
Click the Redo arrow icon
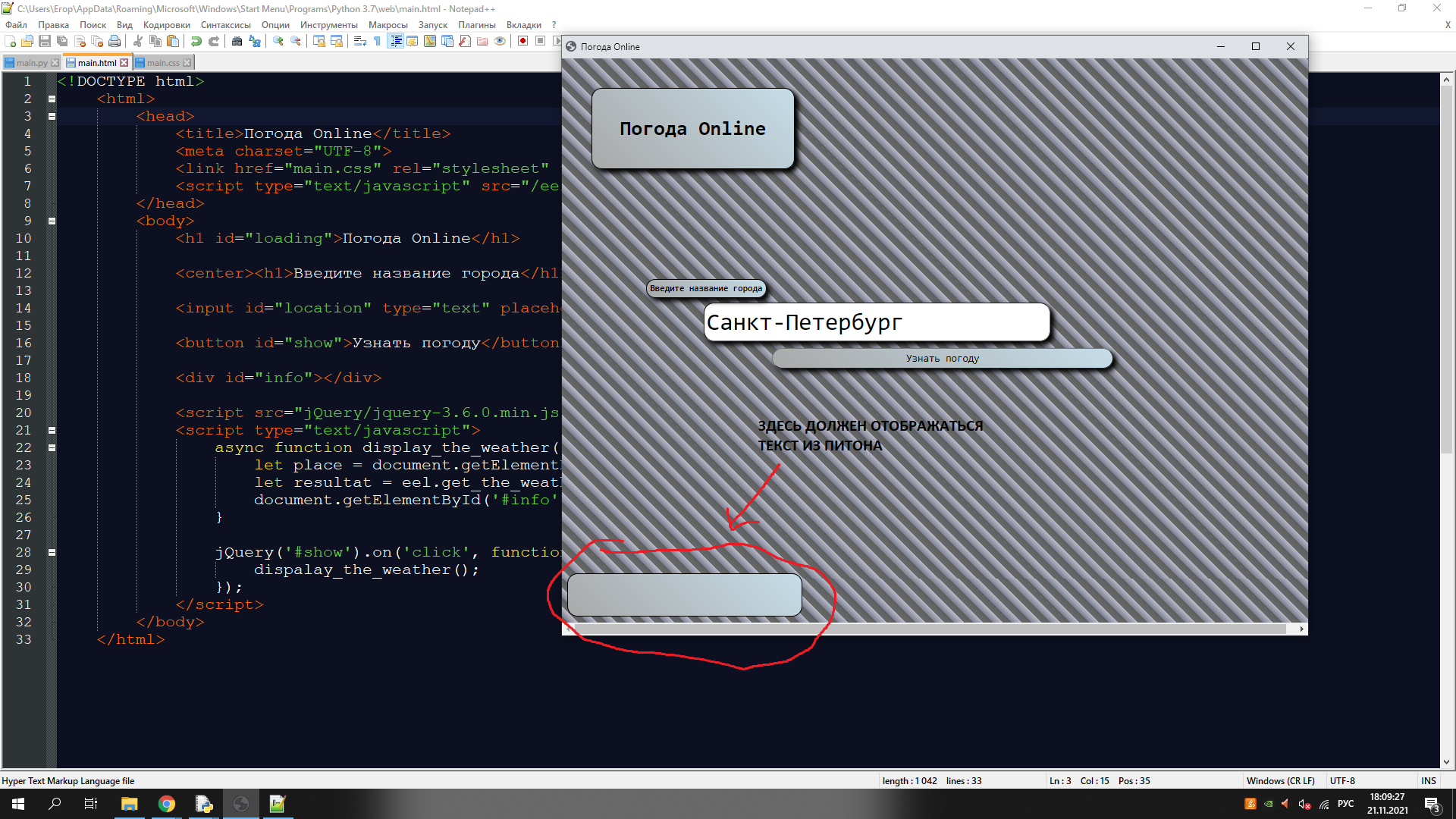pos(214,41)
